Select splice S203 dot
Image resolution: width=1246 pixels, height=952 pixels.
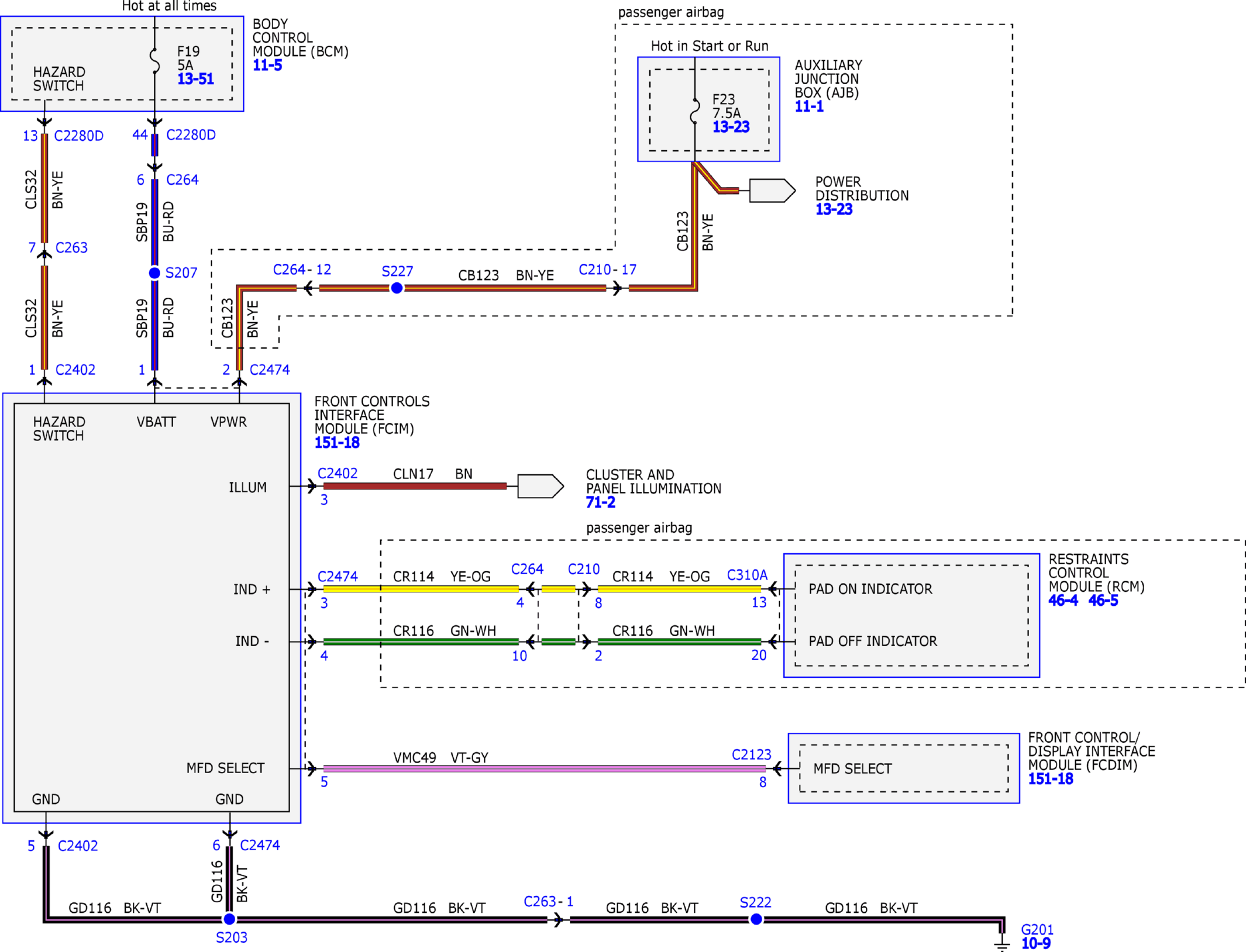(x=229, y=919)
